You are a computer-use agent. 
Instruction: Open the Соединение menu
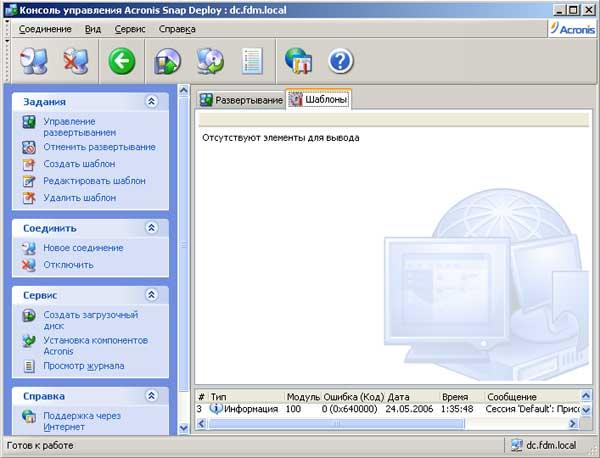45,29
